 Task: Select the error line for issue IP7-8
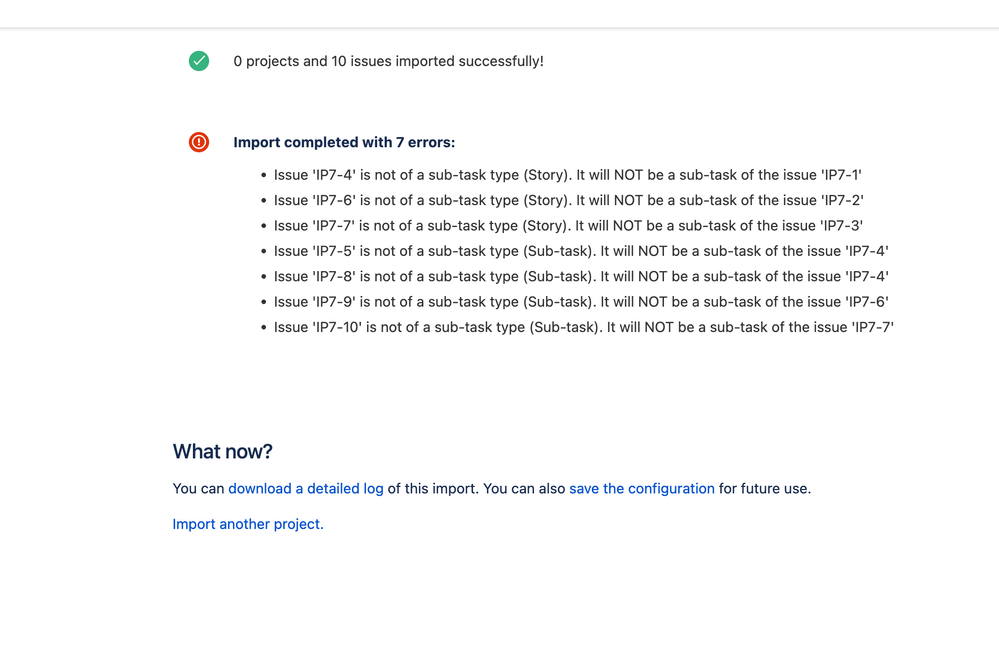click(x=581, y=277)
